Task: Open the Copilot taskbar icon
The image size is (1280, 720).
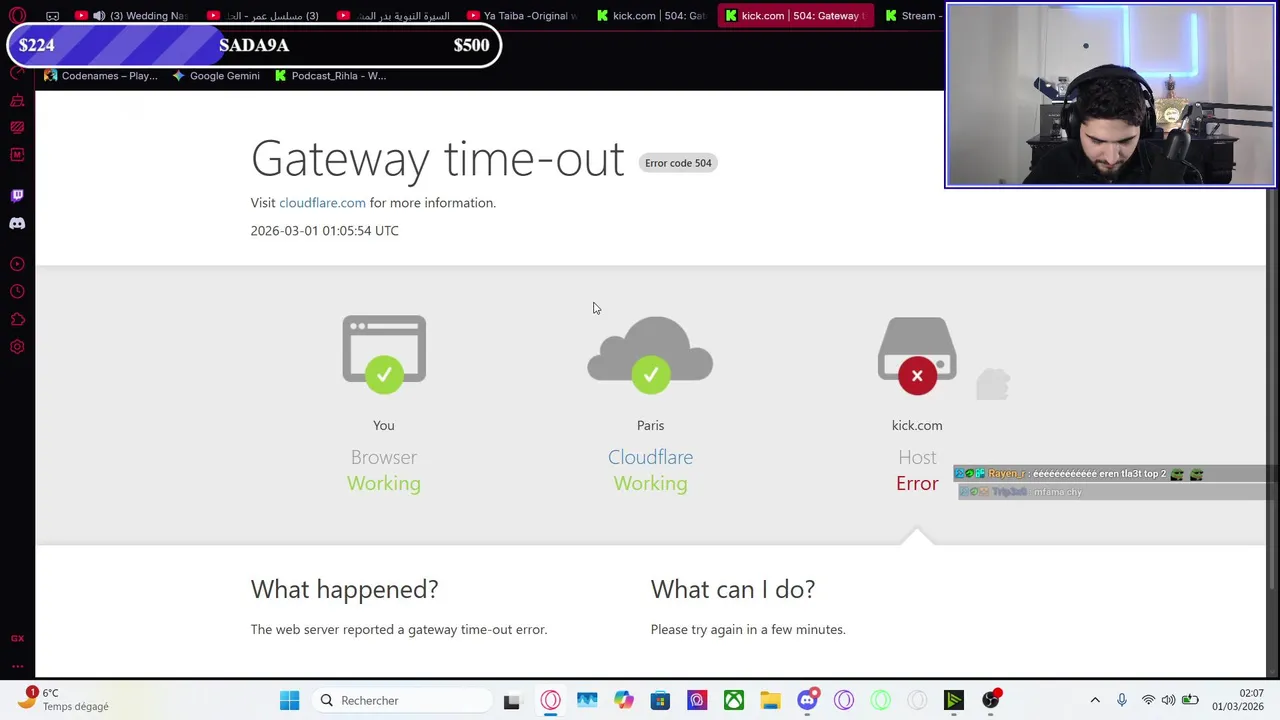Action: click(623, 700)
